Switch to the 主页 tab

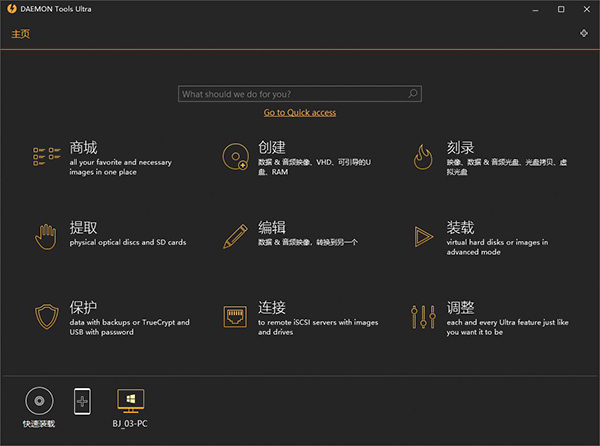coord(21,34)
